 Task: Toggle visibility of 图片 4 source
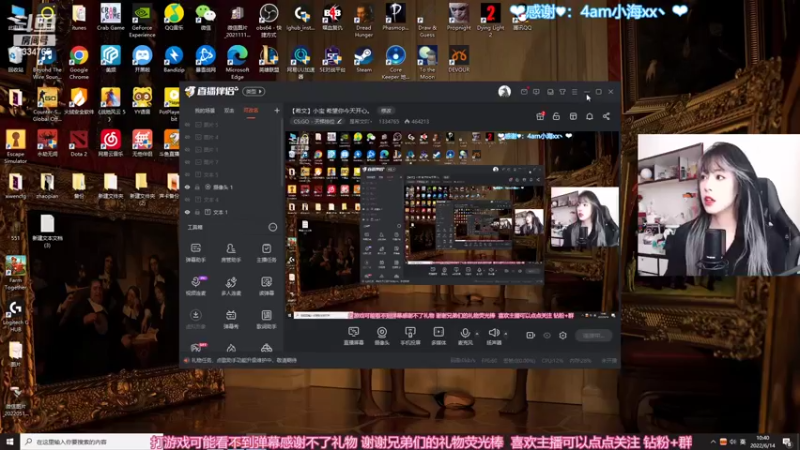click(187, 137)
